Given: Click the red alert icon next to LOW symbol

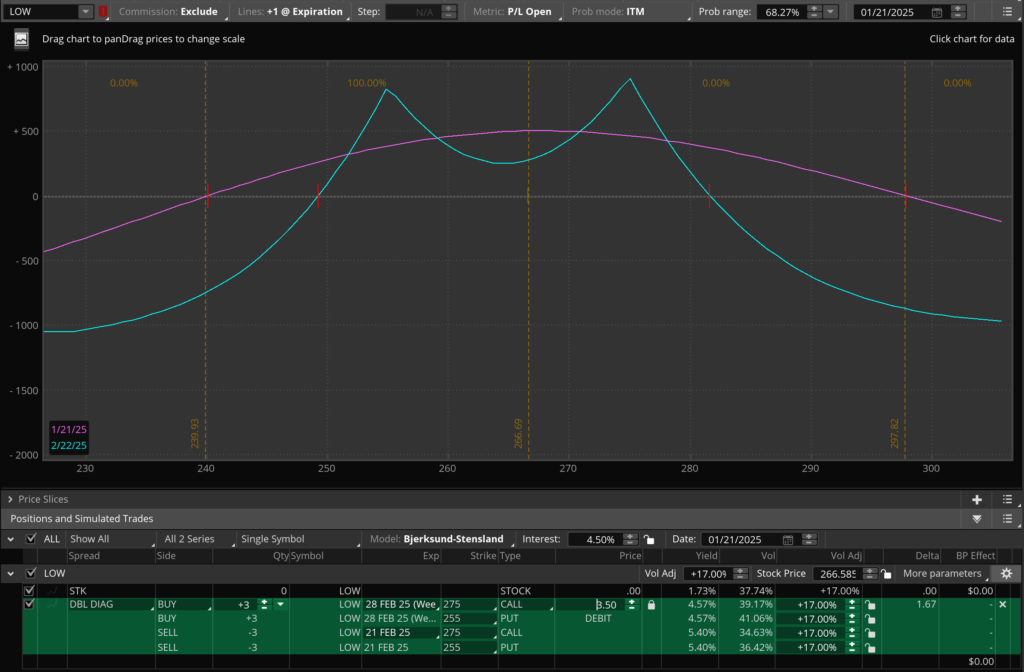Looking at the screenshot, I should pyautogui.click(x=103, y=12).
